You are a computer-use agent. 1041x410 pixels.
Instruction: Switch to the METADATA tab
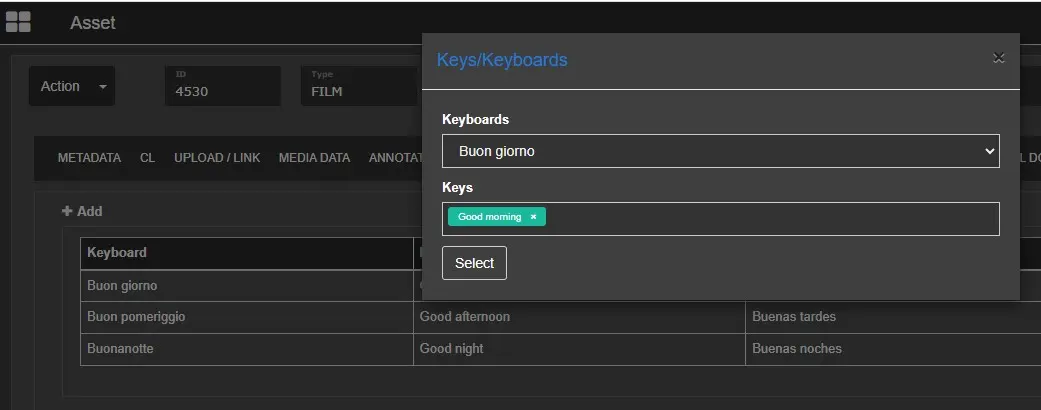(x=89, y=158)
